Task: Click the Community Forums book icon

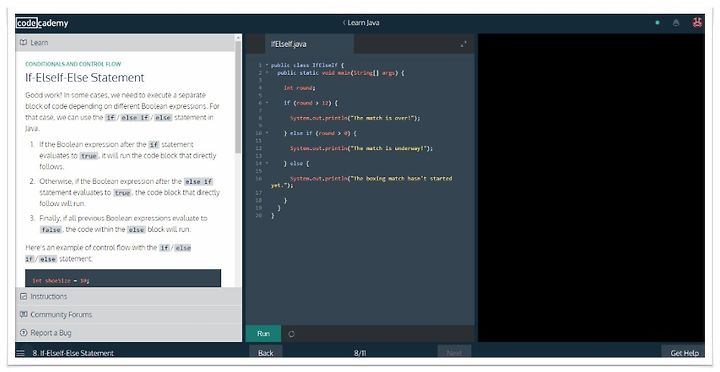Action: [x=23, y=315]
